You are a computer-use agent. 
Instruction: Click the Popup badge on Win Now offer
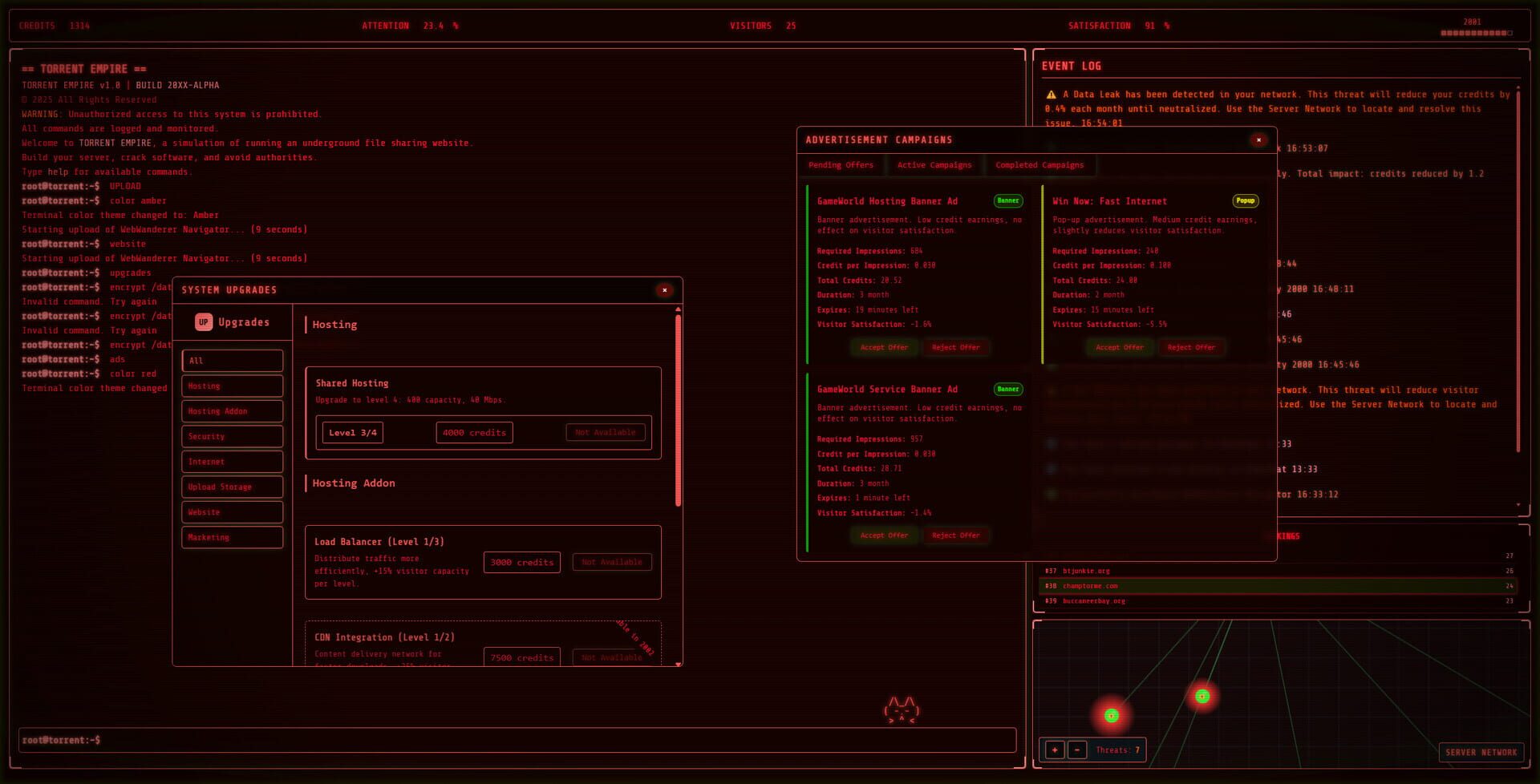click(x=1244, y=201)
